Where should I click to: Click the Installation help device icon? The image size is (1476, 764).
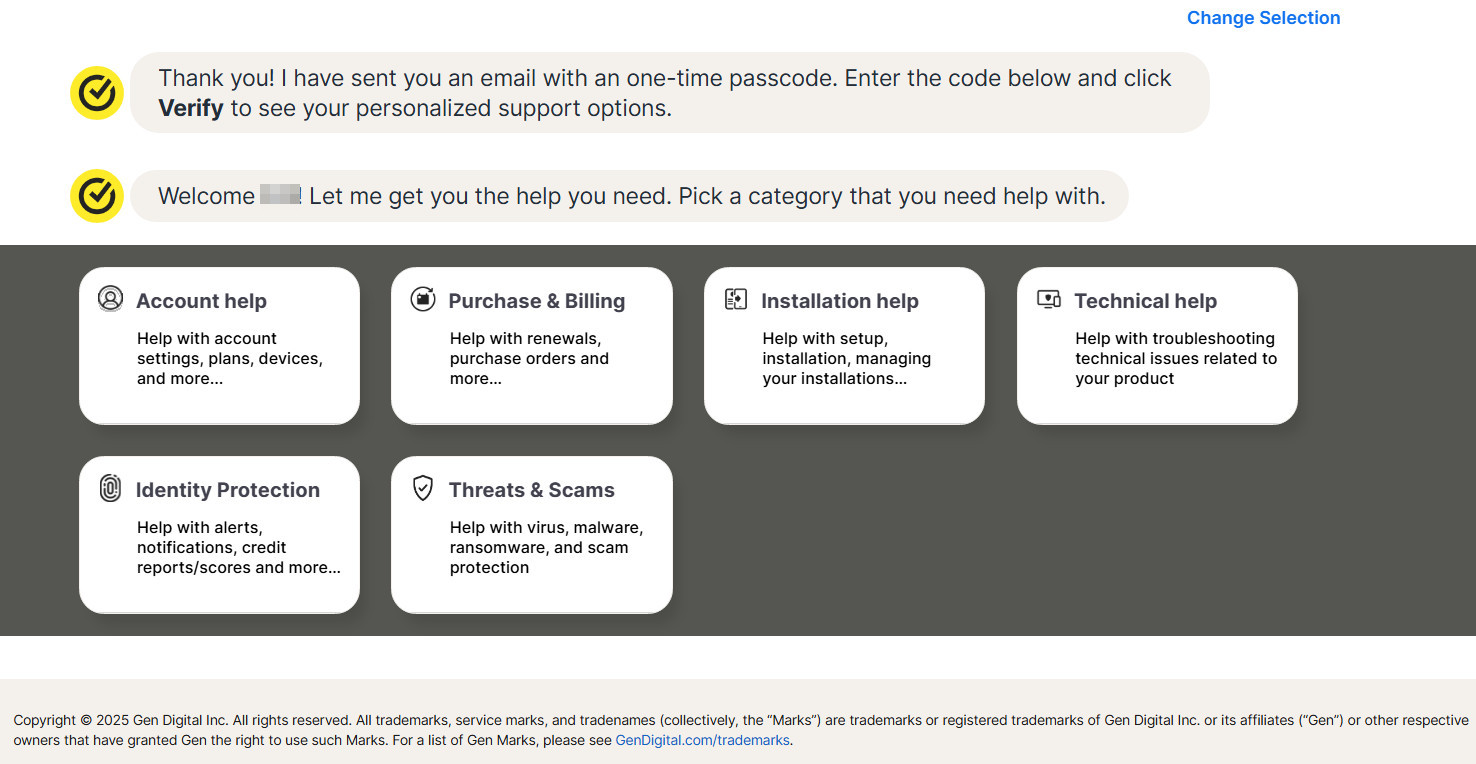click(x=736, y=299)
